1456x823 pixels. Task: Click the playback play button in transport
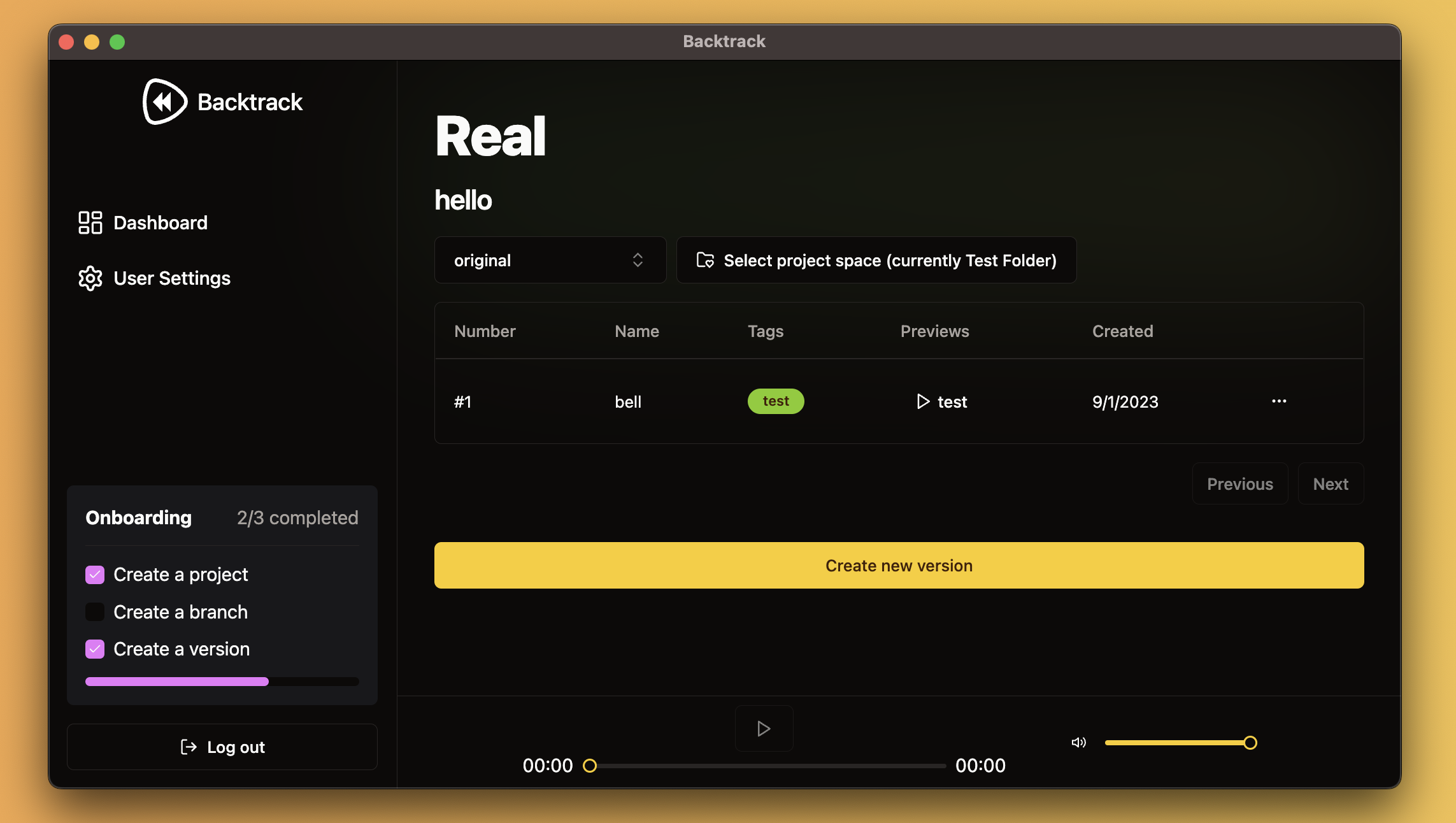click(762, 728)
